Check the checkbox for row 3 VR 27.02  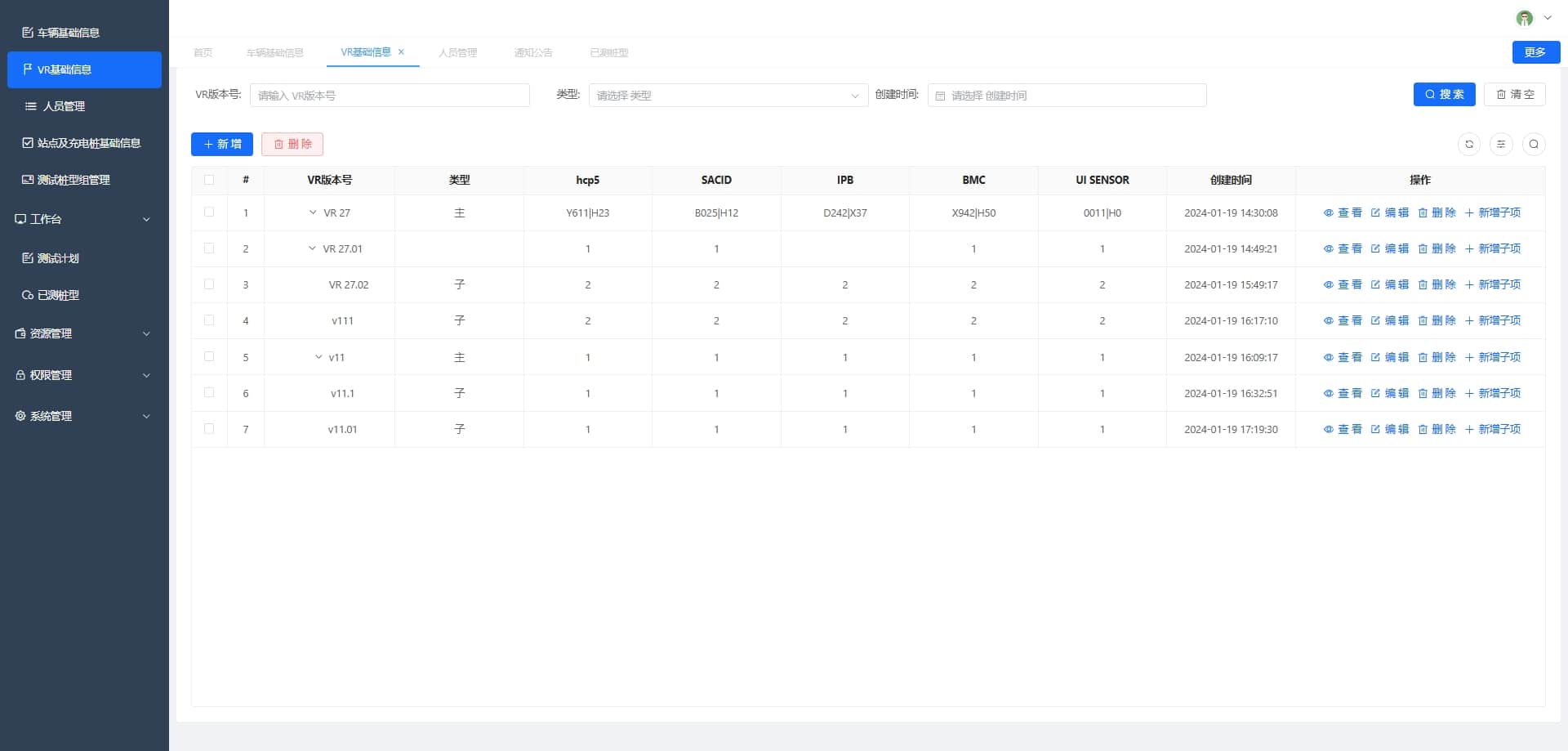click(209, 284)
